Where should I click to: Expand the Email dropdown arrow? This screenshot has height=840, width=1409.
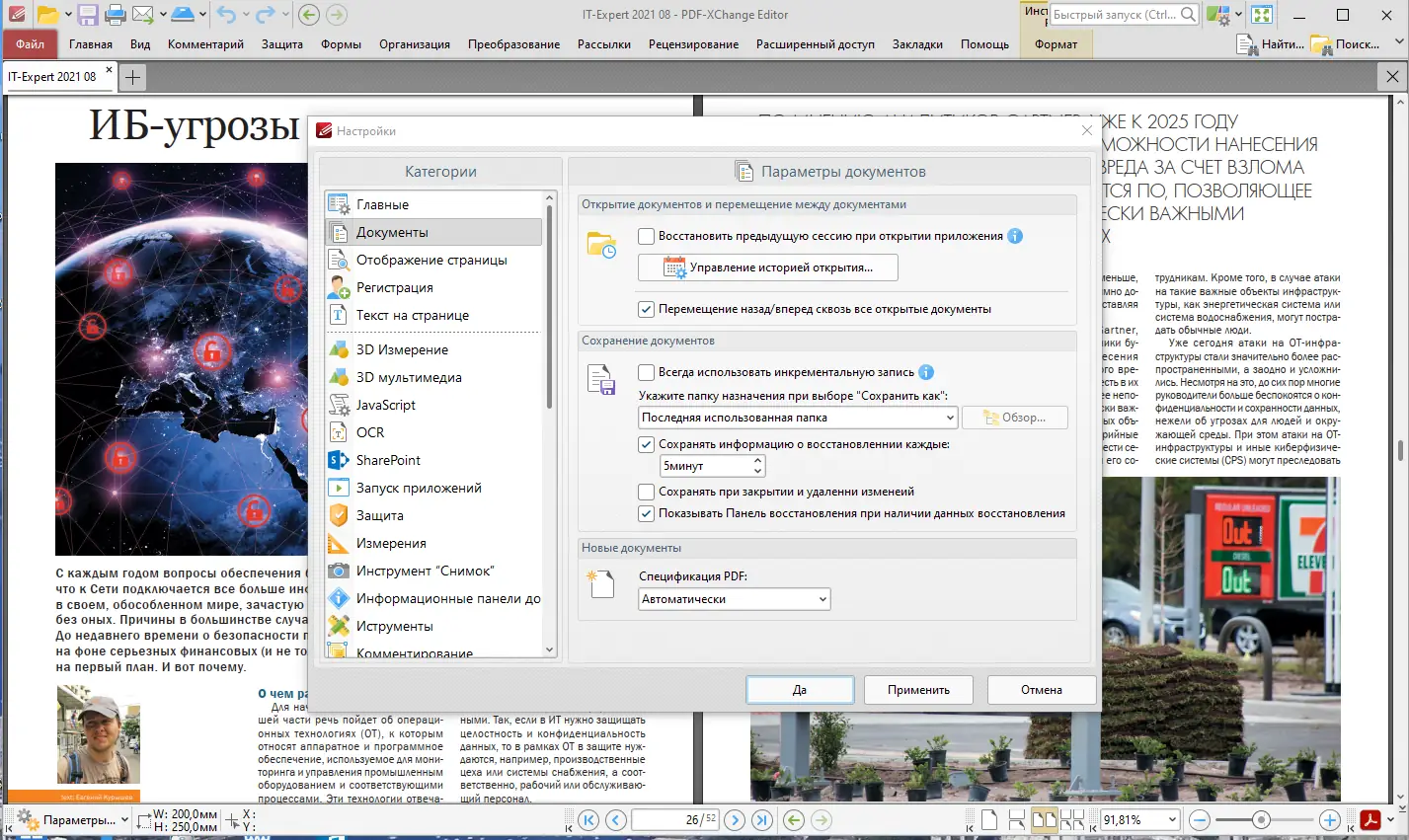161,15
